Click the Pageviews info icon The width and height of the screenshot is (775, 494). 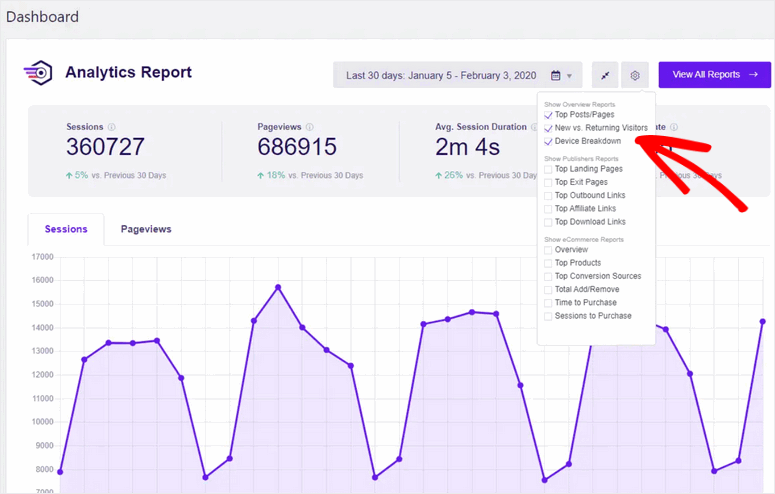309,127
